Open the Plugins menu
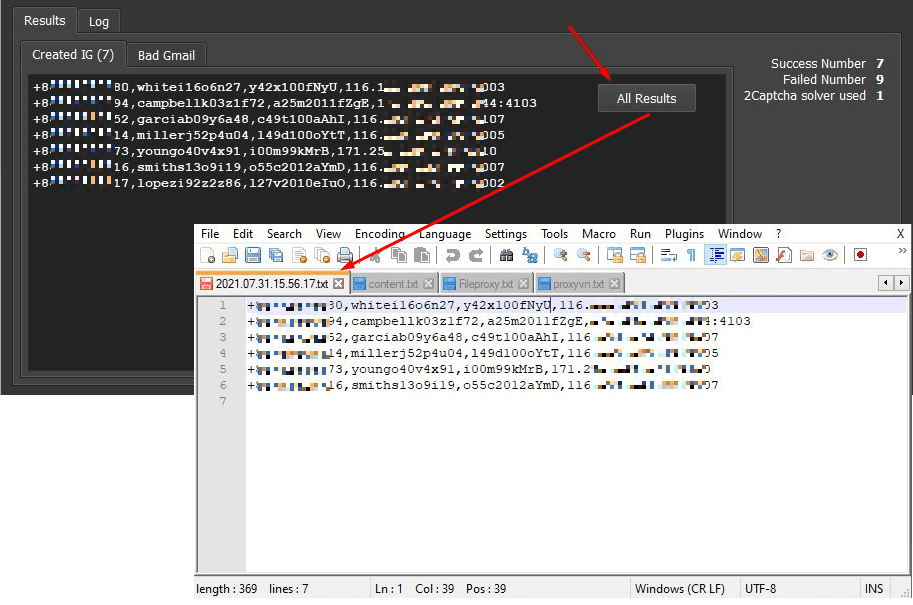Viewport: 913px width, 605px height. [x=684, y=234]
